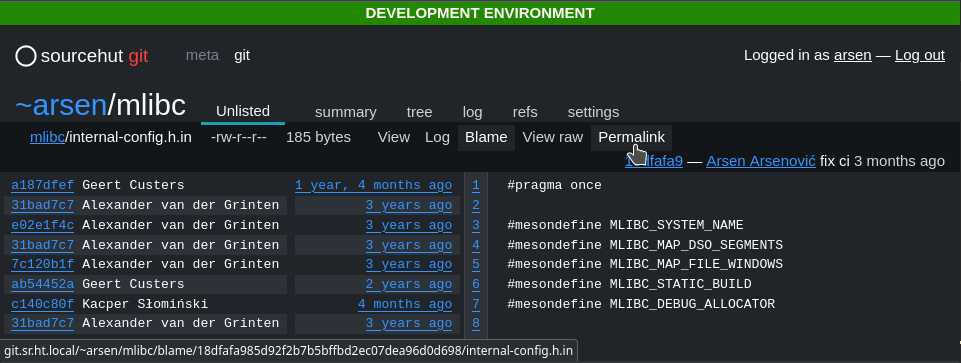Click the sourcehut circle logo icon
This screenshot has height=363, width=961.
26,56
